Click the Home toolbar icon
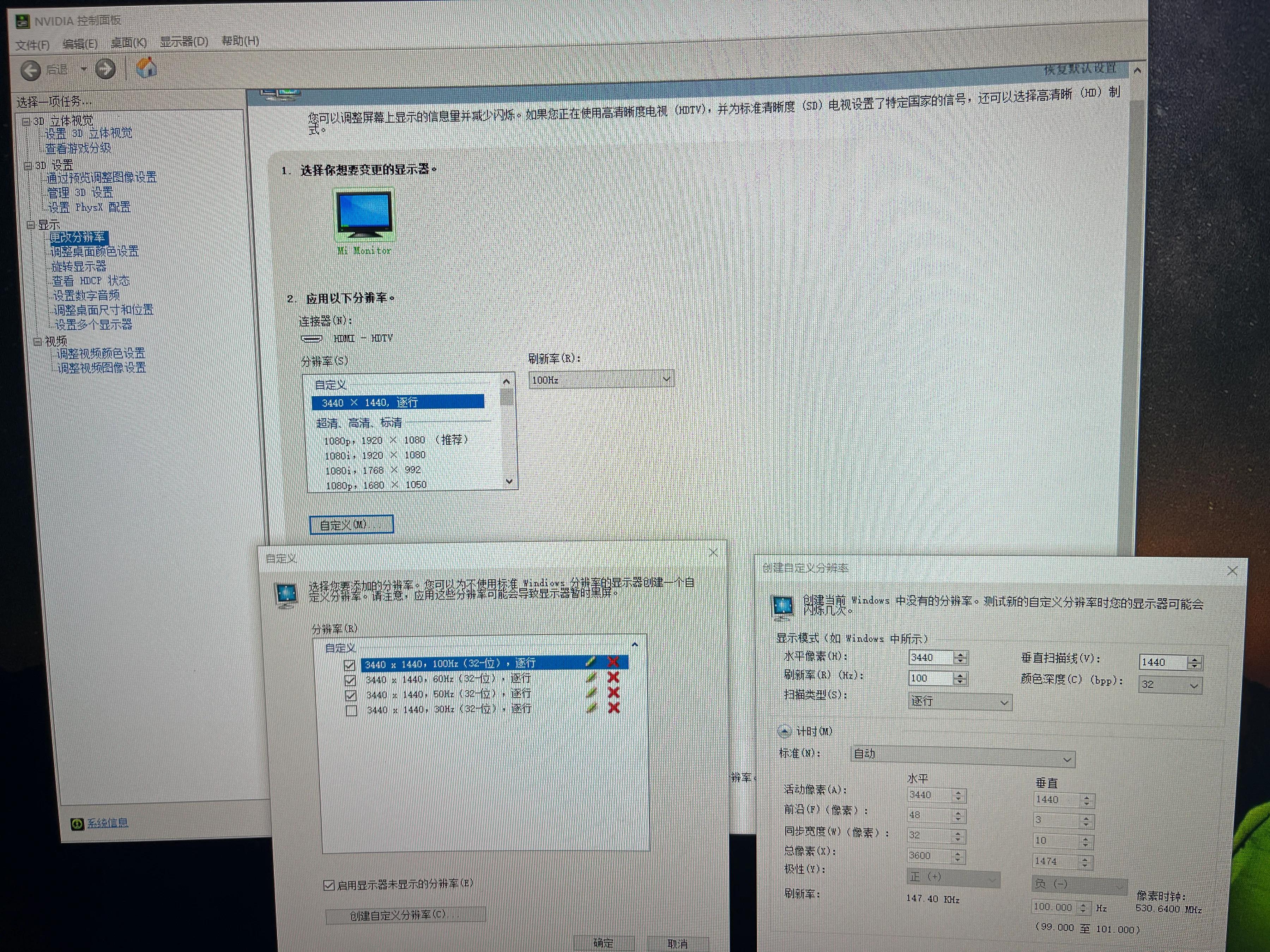The width and height of the screenshot is (1270, 952). tap(146, 68)
